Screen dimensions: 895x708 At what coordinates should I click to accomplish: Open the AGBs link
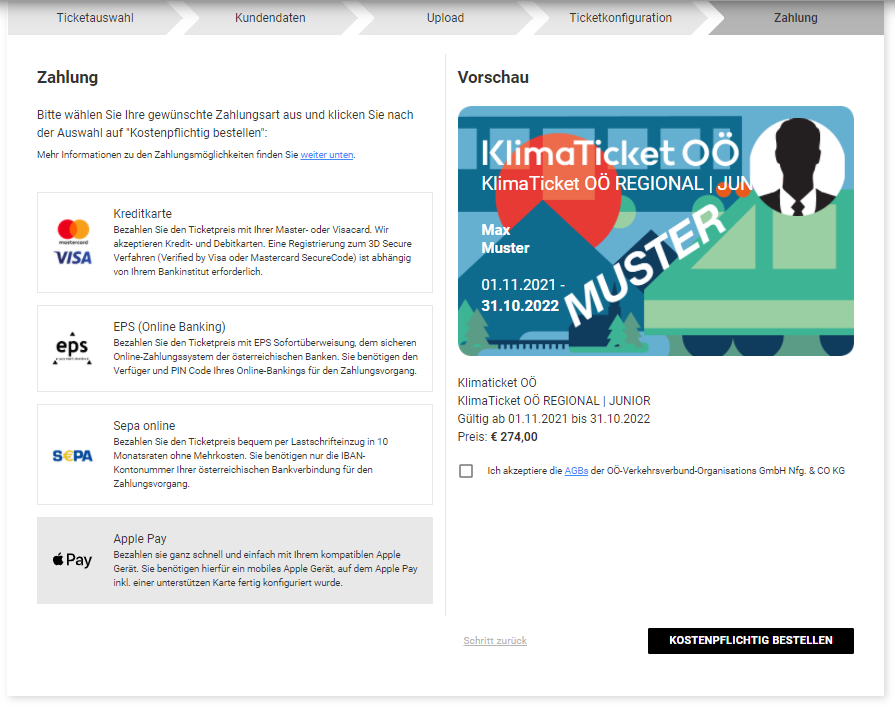click(x=576, y=471)
